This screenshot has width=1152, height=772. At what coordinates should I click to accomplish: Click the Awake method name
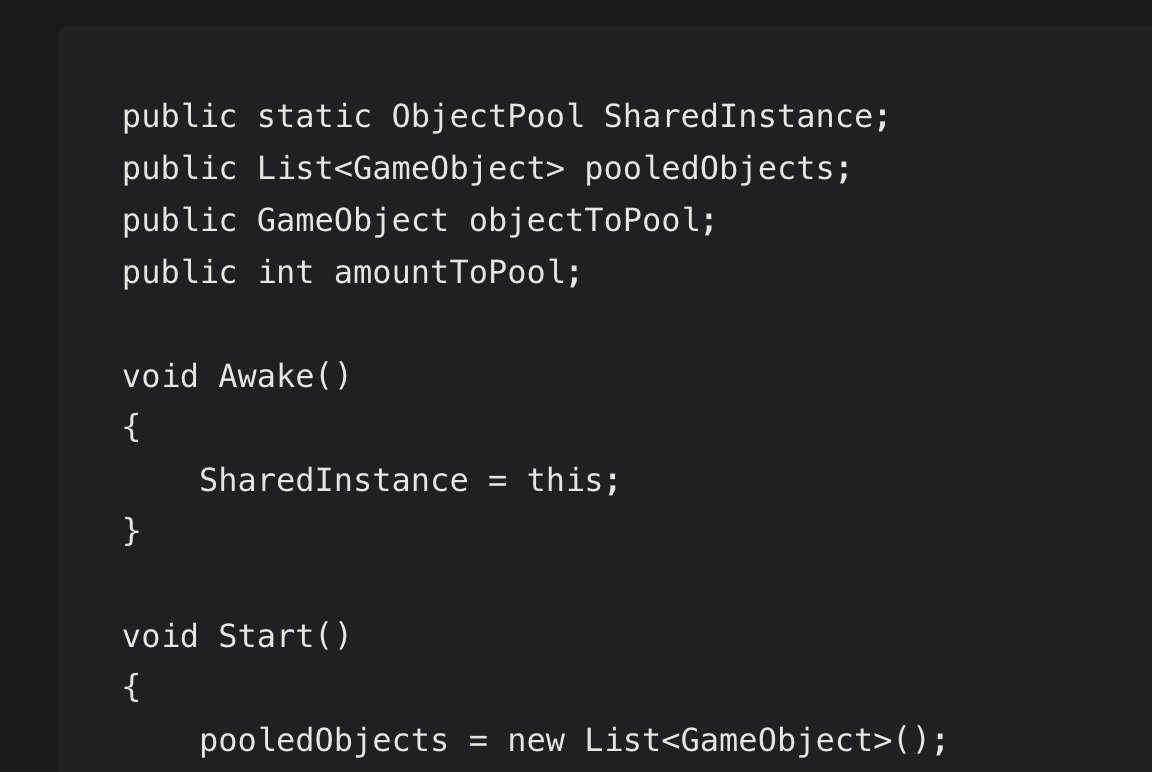266,376
